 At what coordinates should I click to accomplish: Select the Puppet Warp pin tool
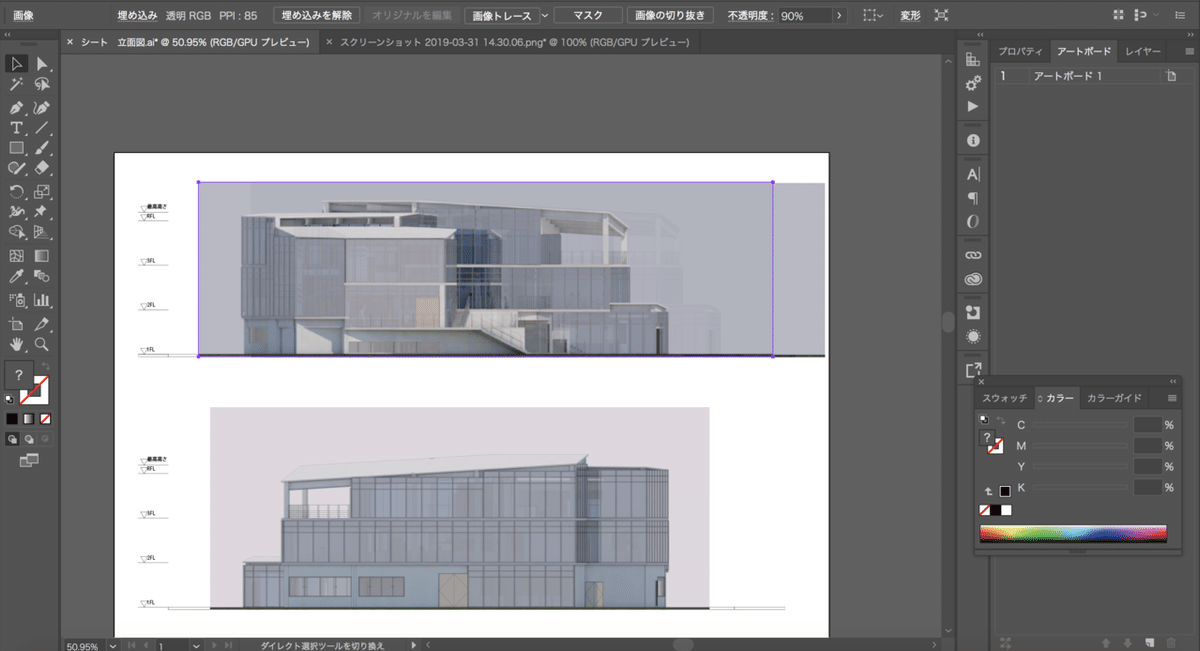tap(42, 212)
